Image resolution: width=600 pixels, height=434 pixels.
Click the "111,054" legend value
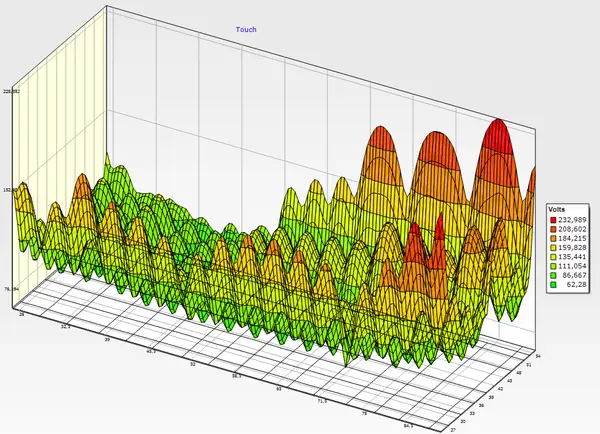(x=572, y=266)
